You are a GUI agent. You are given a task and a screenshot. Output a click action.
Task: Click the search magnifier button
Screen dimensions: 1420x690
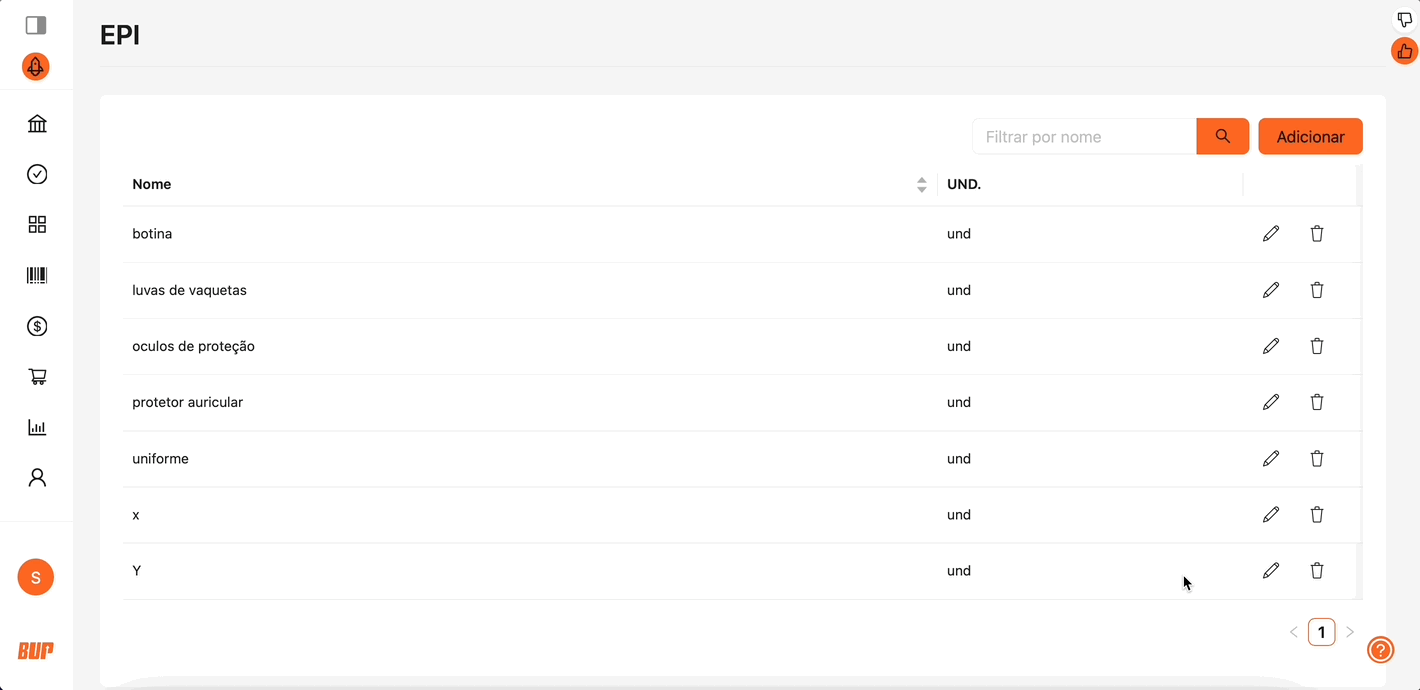(1222, 136)
